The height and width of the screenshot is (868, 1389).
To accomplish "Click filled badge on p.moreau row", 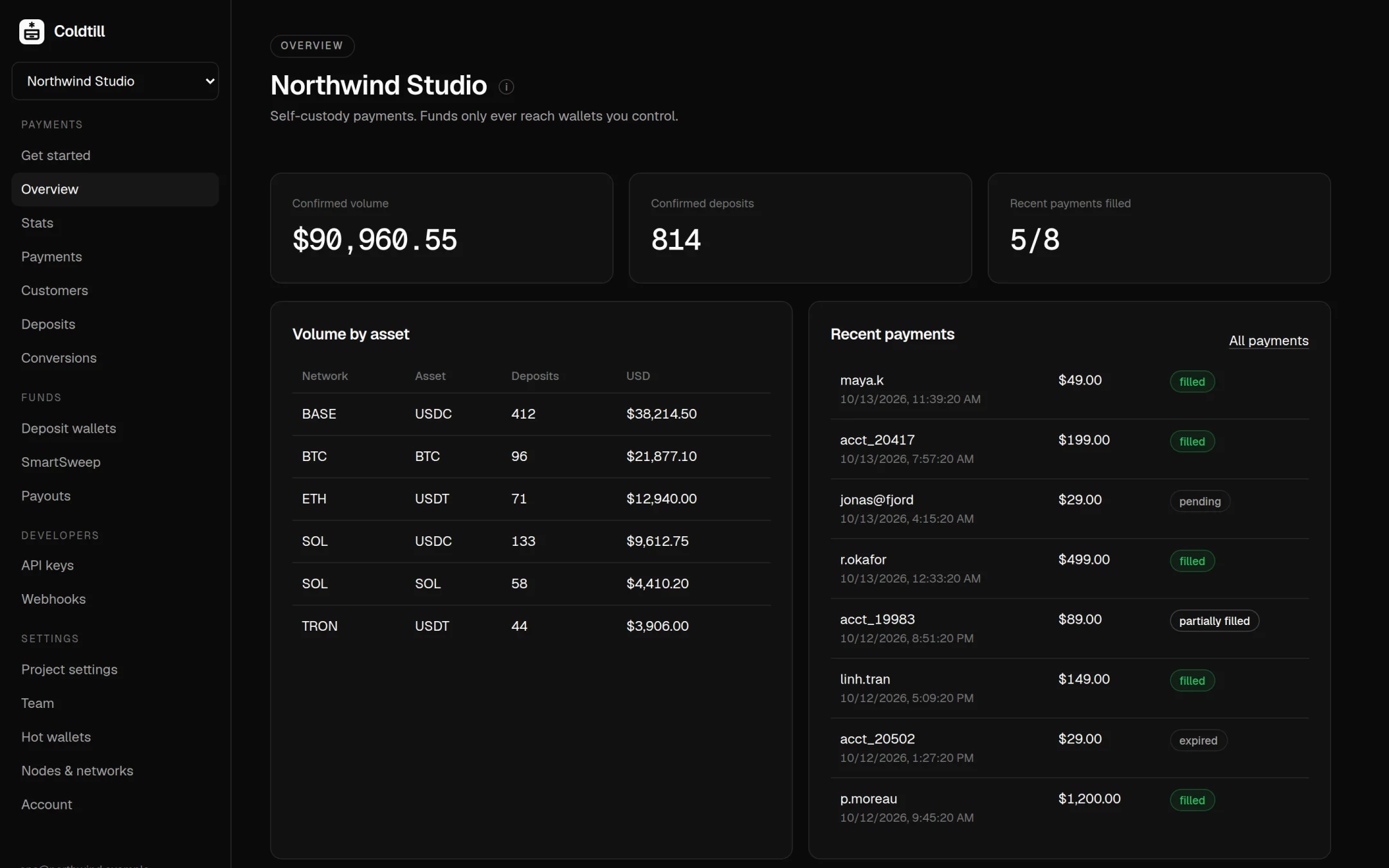I will (1192, 800).
